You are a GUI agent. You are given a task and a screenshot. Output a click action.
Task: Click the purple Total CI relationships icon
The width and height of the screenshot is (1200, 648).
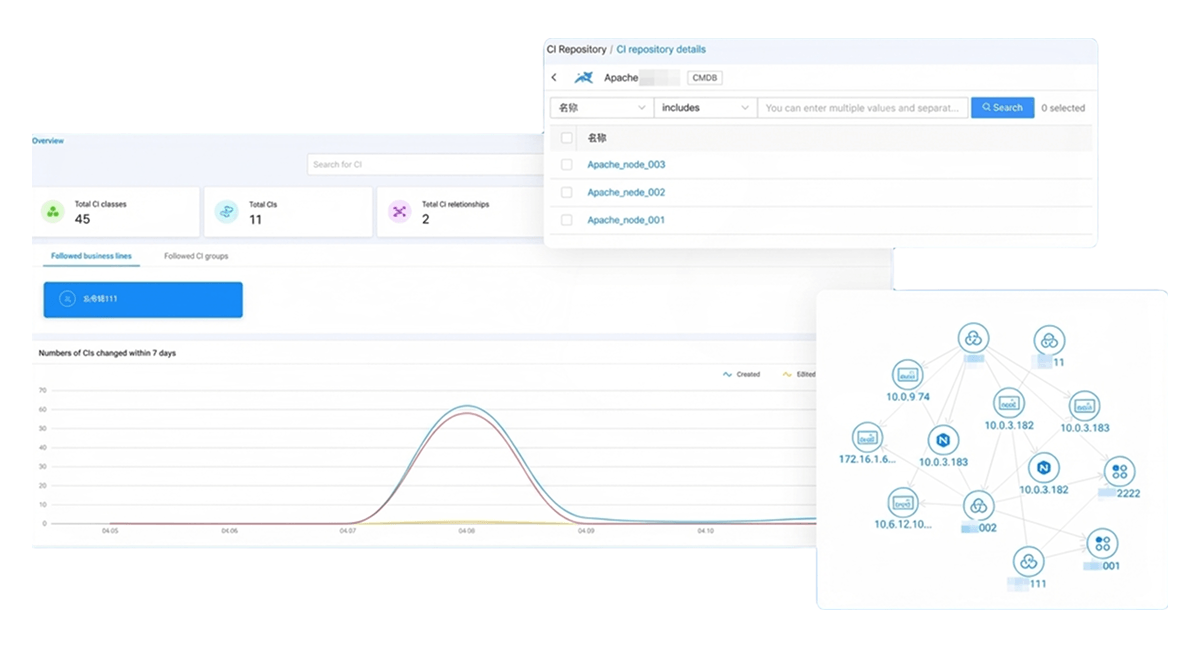coord(399,211)
